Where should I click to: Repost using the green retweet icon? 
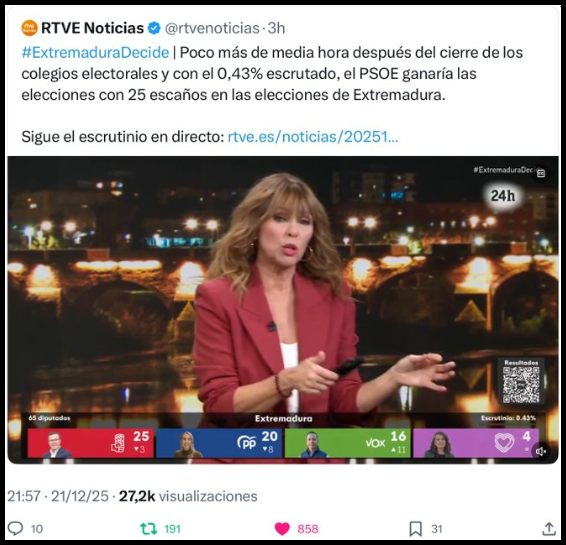149,529
